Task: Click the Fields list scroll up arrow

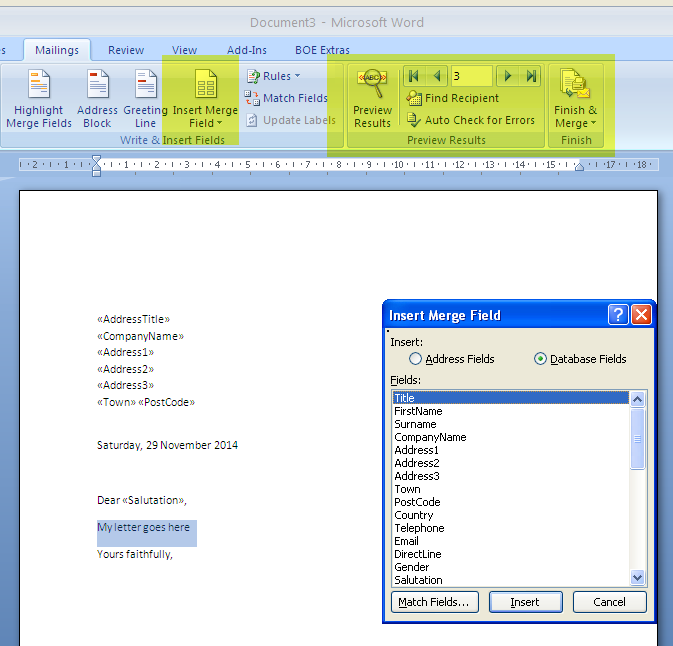Action: point(637,399)
